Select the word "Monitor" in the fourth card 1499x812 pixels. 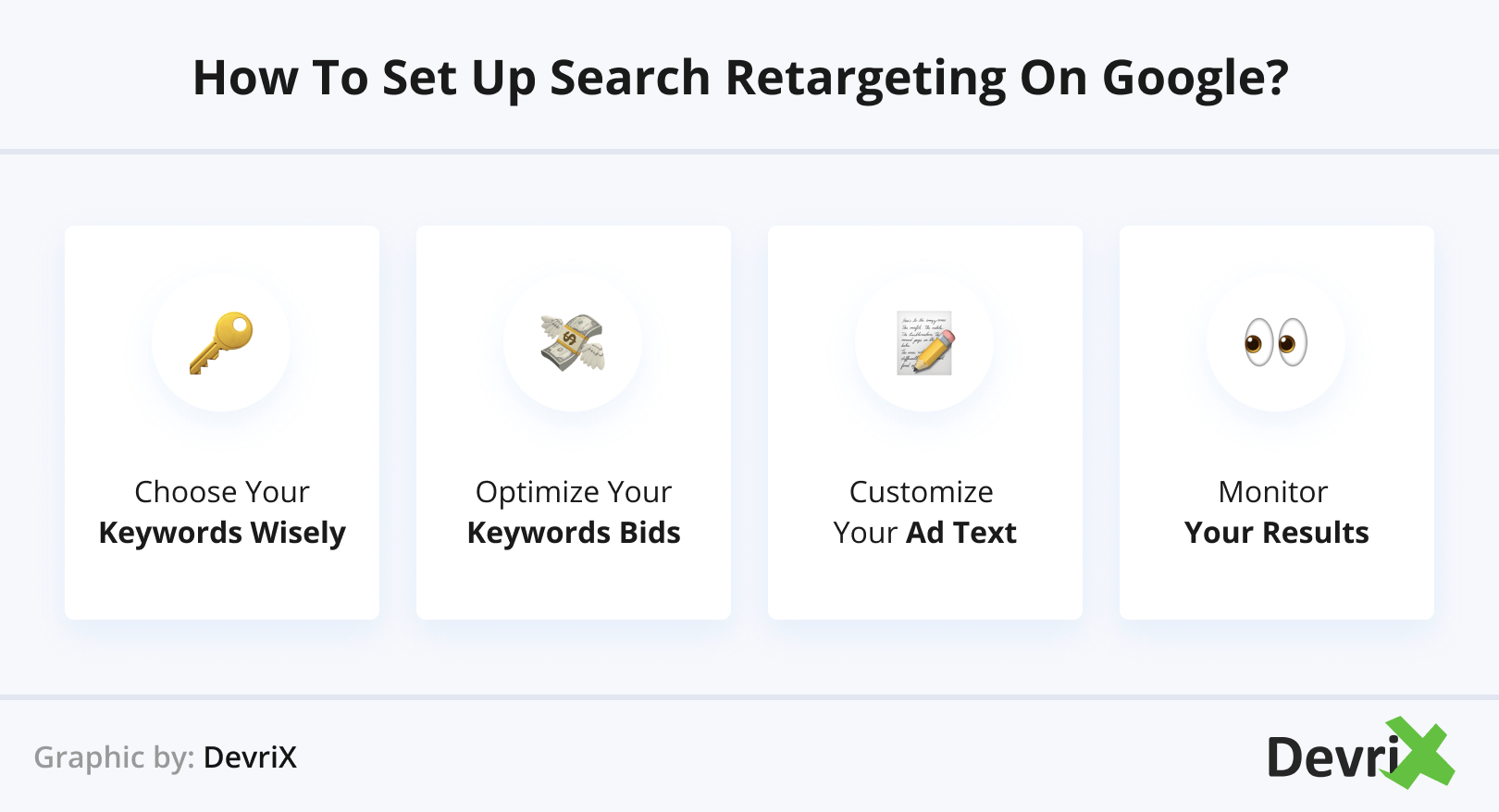(1273, 492)
